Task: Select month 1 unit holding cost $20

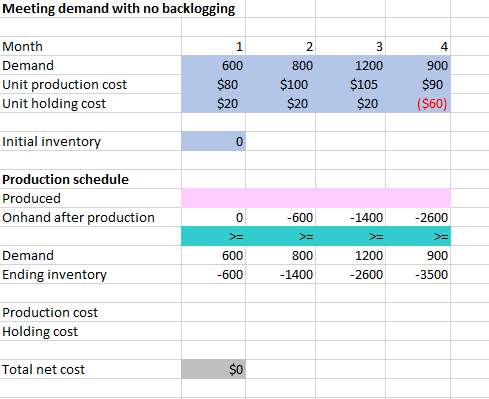Action: 214,103
